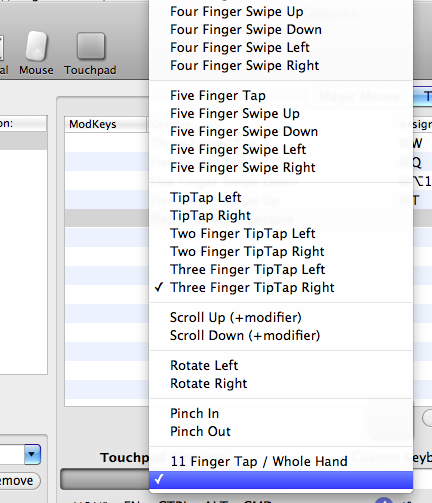This screenshot has width=432, height=503.
Task: Click the Remove button
Action: pyautogui.click(x=18, y=481)
